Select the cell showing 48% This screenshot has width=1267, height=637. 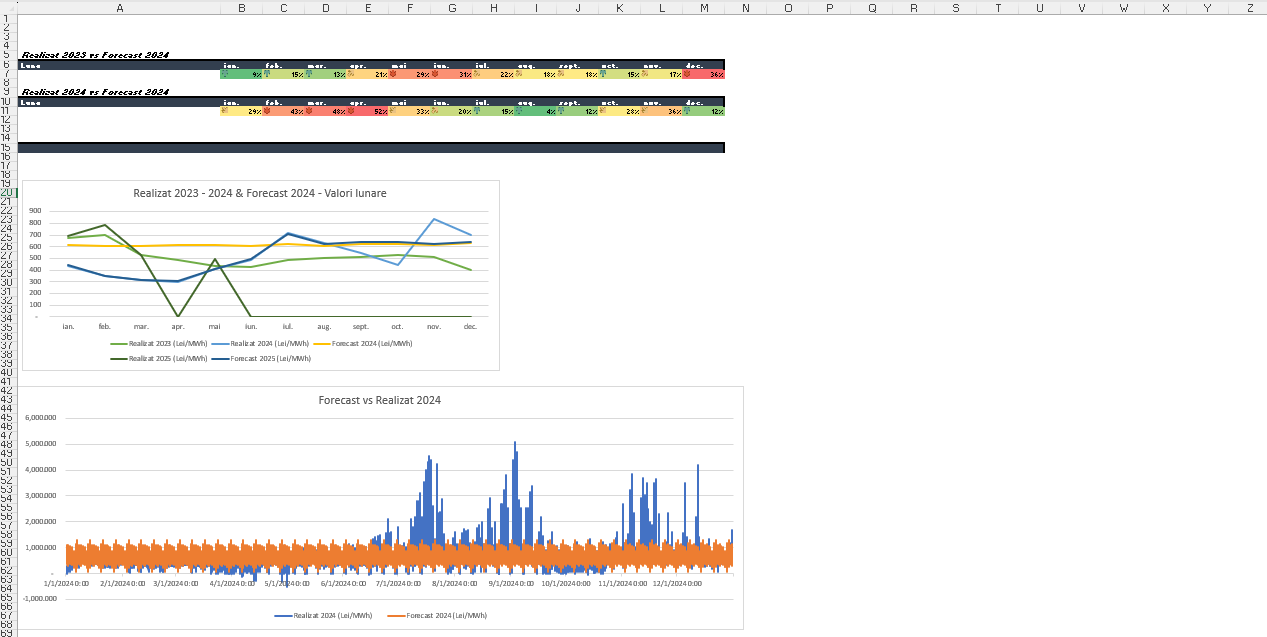[325, 111]
